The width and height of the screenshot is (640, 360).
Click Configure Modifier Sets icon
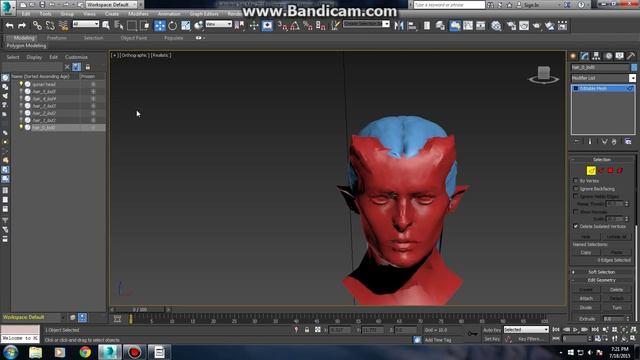628,142
